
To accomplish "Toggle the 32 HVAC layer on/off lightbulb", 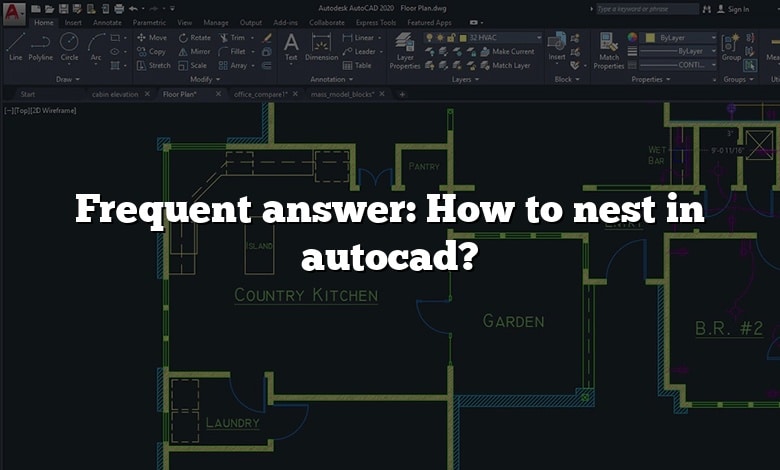I will tap(429, 37).
